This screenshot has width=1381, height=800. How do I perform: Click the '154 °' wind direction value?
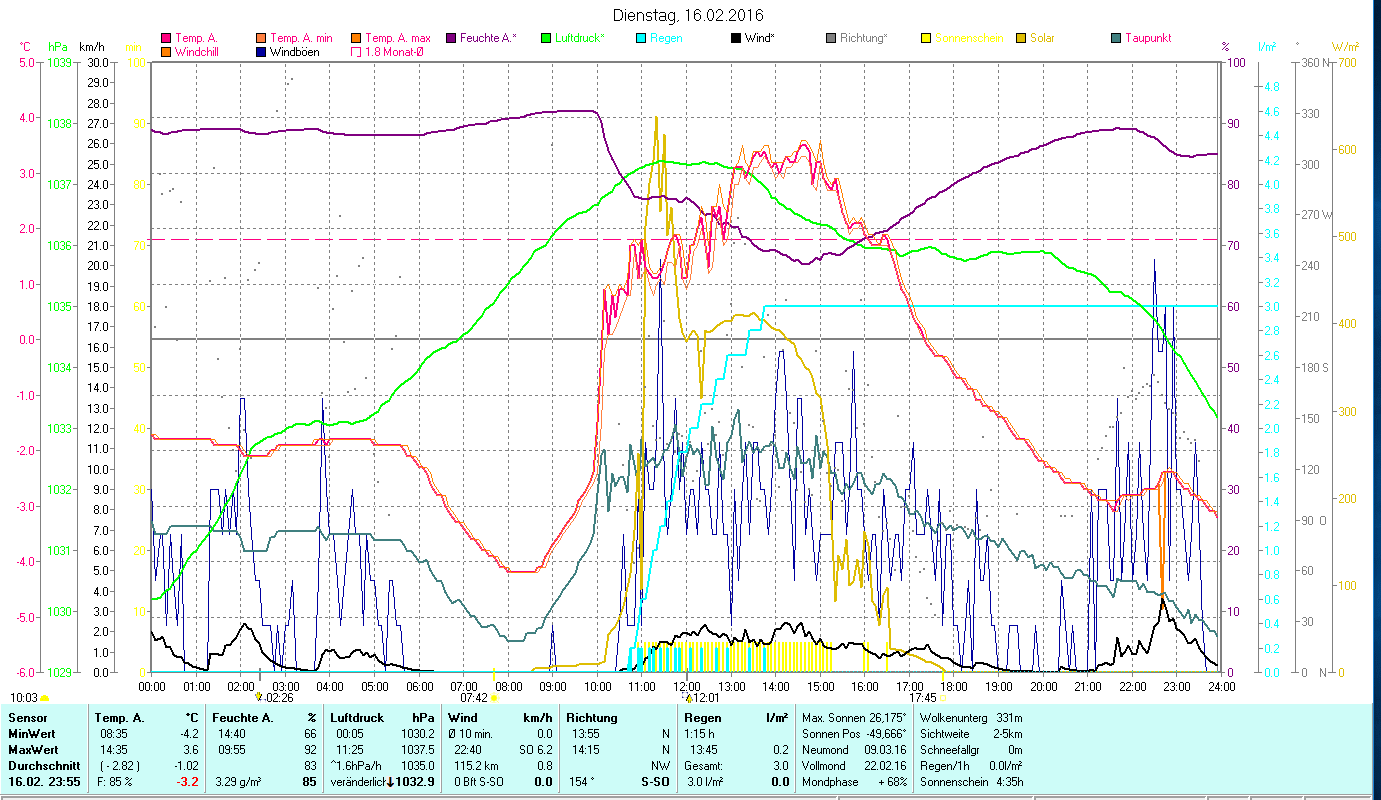click(582, 782)
